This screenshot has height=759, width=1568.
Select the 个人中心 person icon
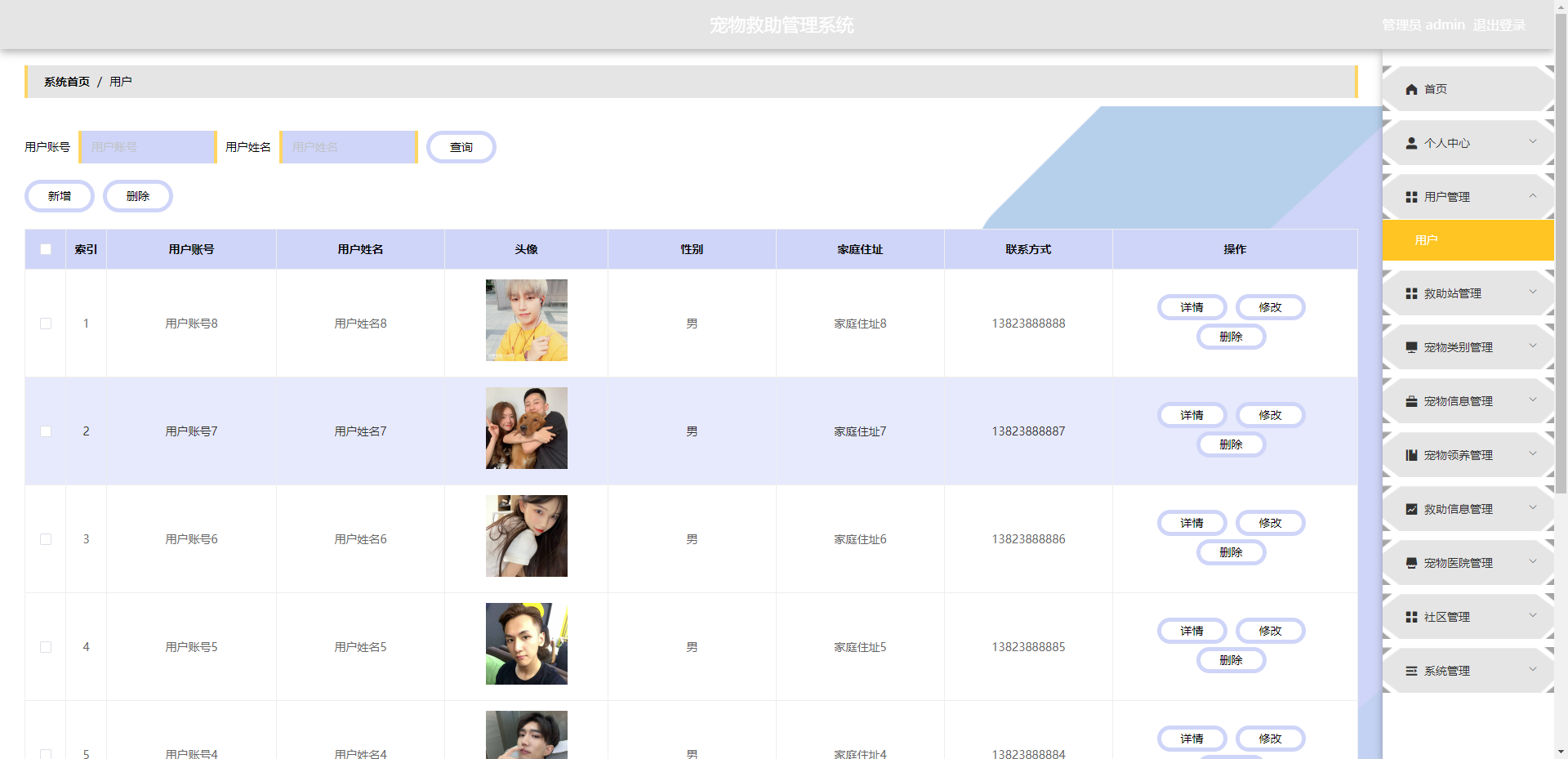pos(1410,143)
